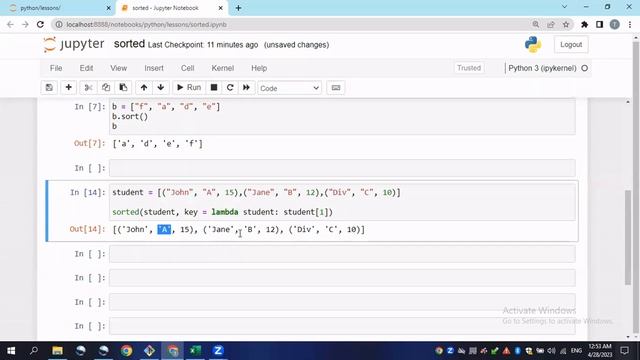640x360 pixels.
Task: Open the taskbar clock and date
Action: (600, 351)
